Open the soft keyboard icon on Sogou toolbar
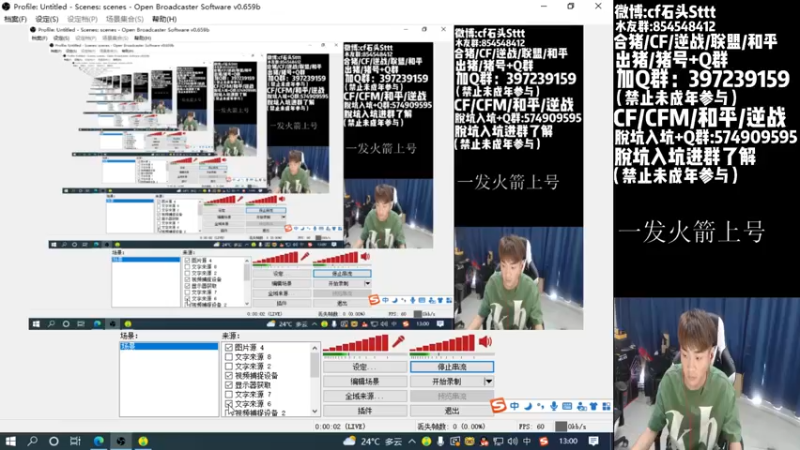Screen dimensions: 800x450 (567, 406)
